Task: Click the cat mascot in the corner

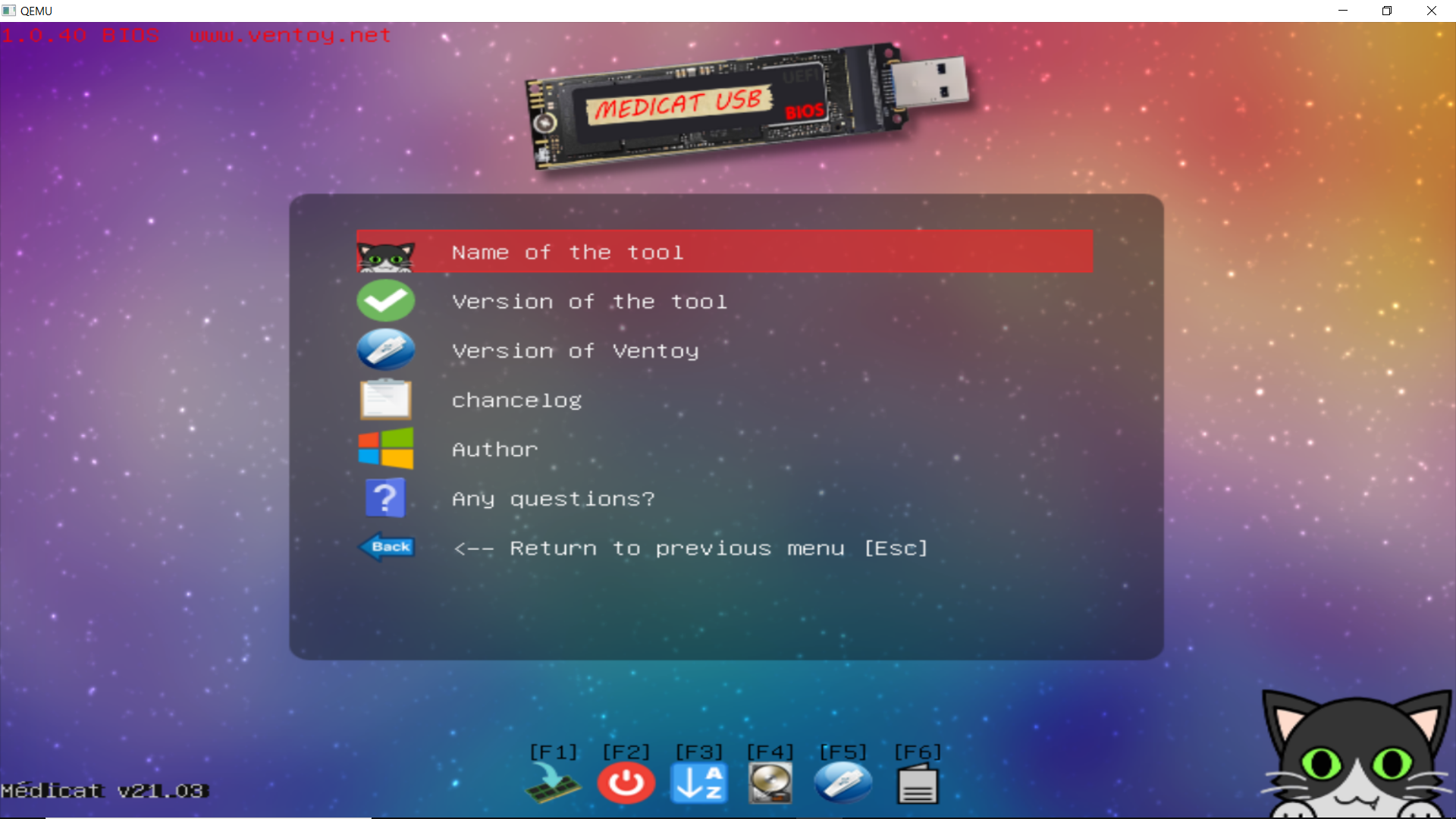Action: tap(1357, 754)
